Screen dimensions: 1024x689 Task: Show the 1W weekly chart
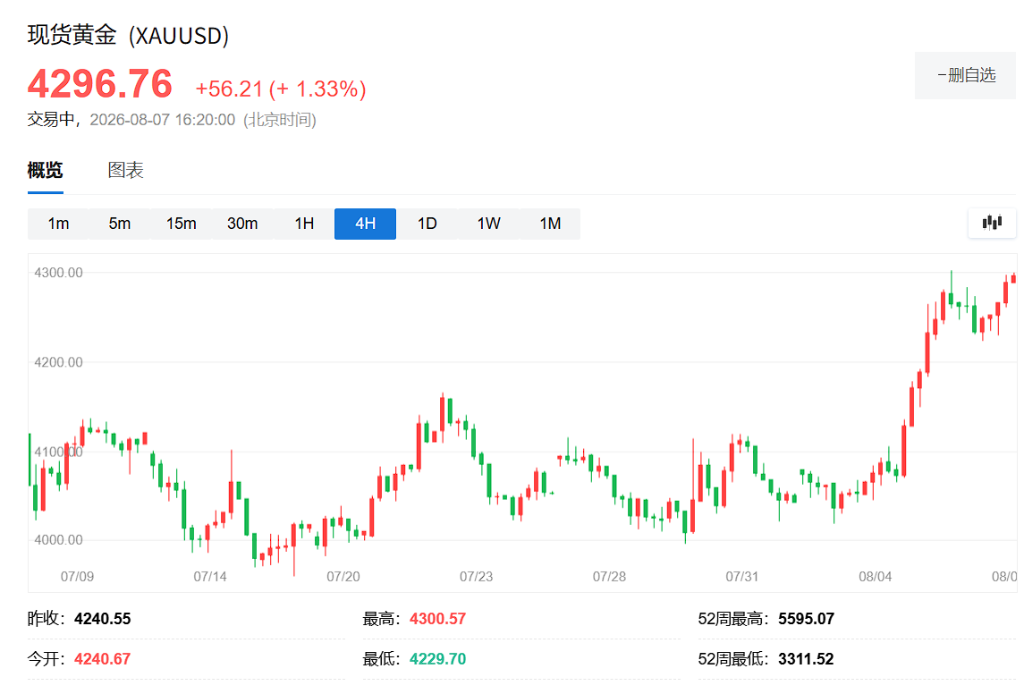[x=488, y=223]
